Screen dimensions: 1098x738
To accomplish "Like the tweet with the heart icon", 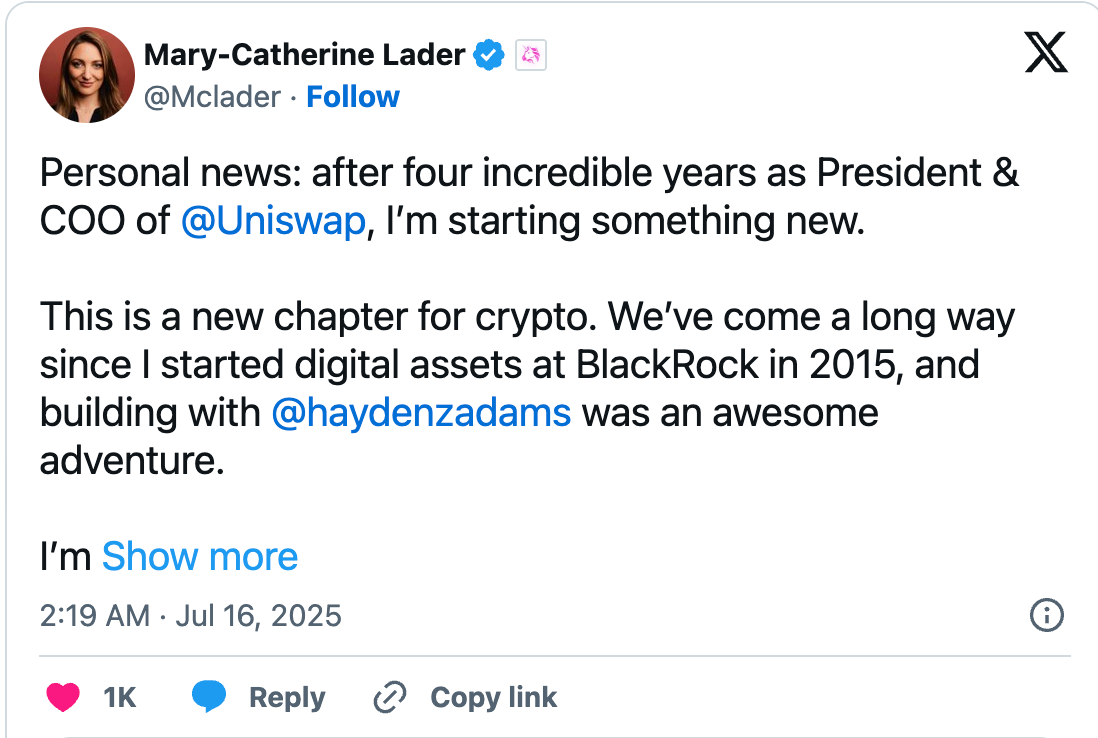I will pyautogui.click(x=63, y=697).
